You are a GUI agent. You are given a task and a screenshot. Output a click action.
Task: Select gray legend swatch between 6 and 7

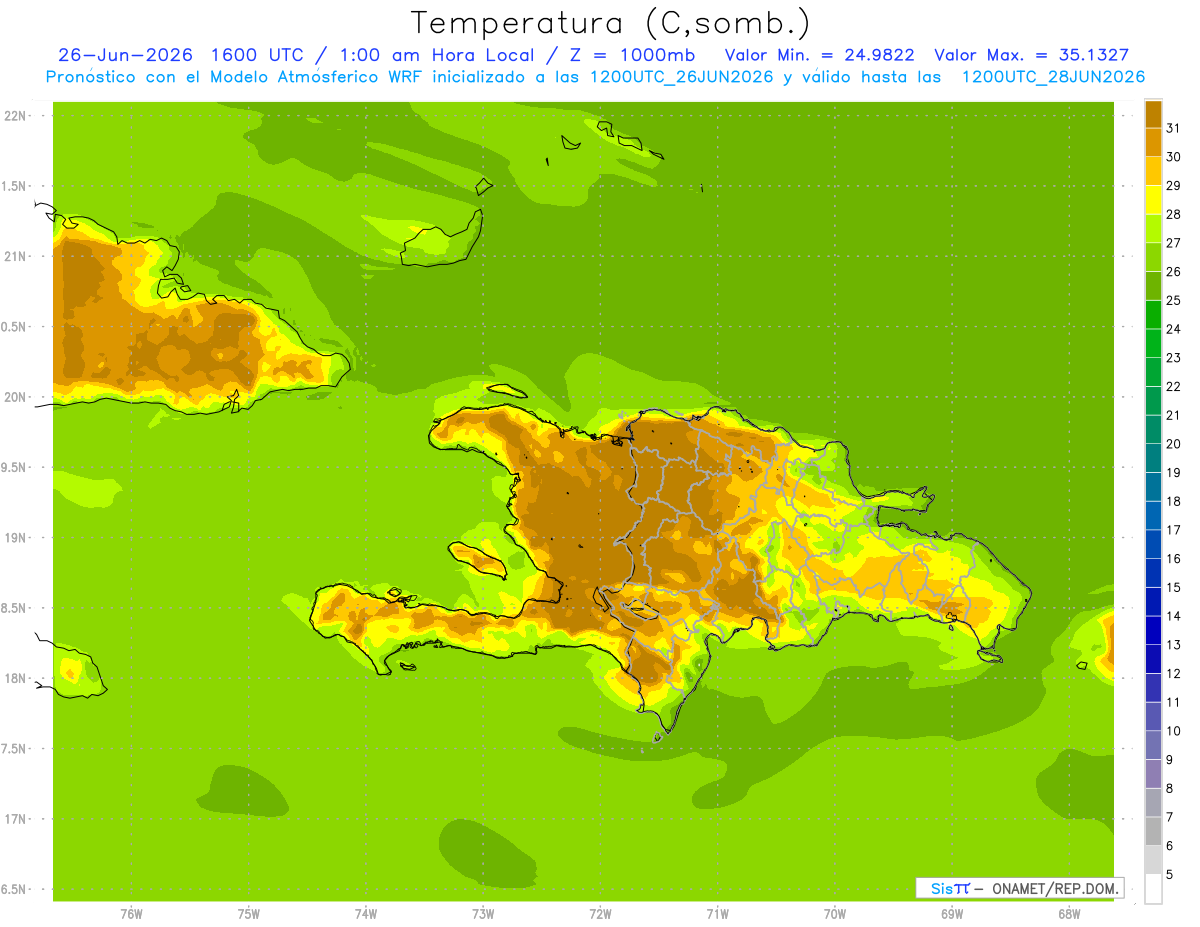(1153, 831)
